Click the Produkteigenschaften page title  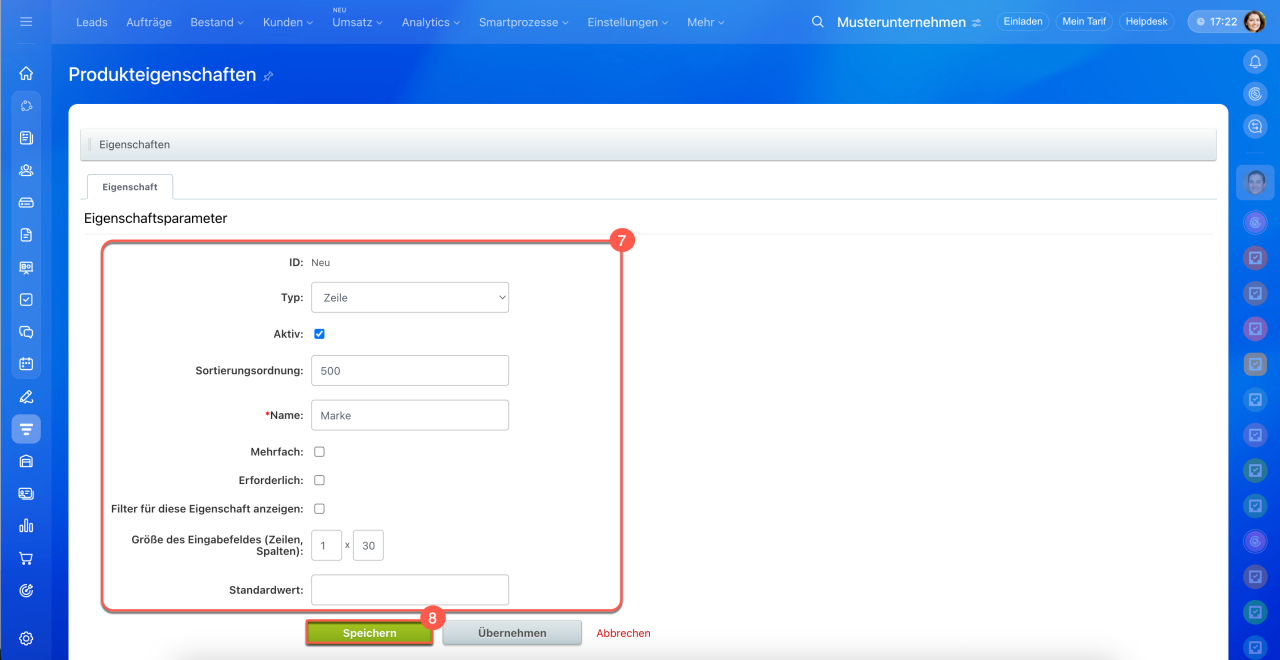pyautogui.click(x=162, y=74)
